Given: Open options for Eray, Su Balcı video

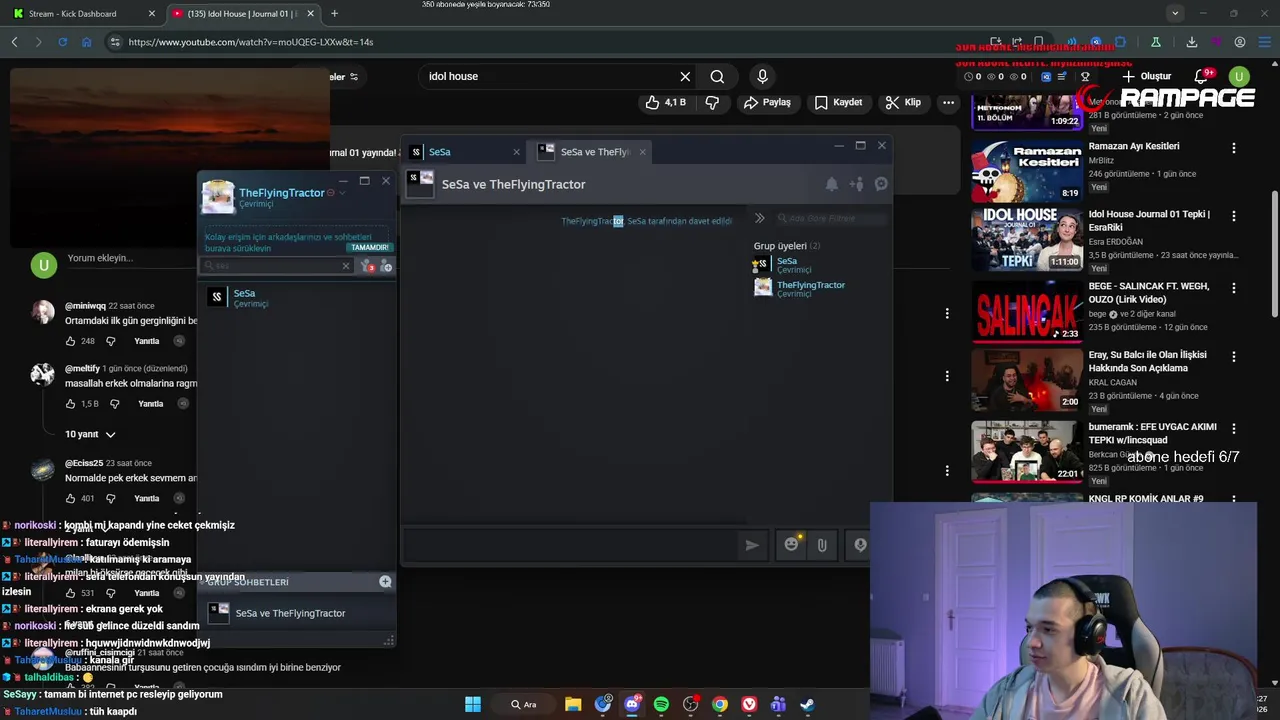Looking at the screenshot, I should tap(1234, 357).
